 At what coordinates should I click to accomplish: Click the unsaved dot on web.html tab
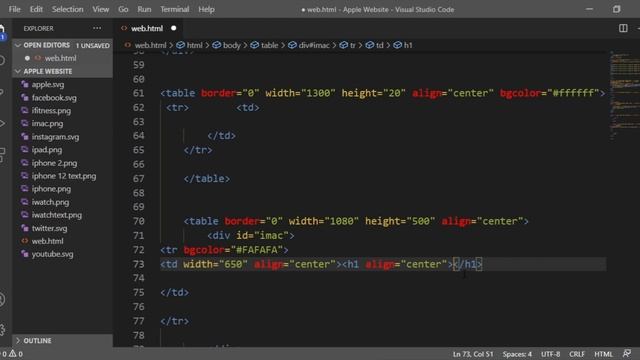(x=173, y=28)
